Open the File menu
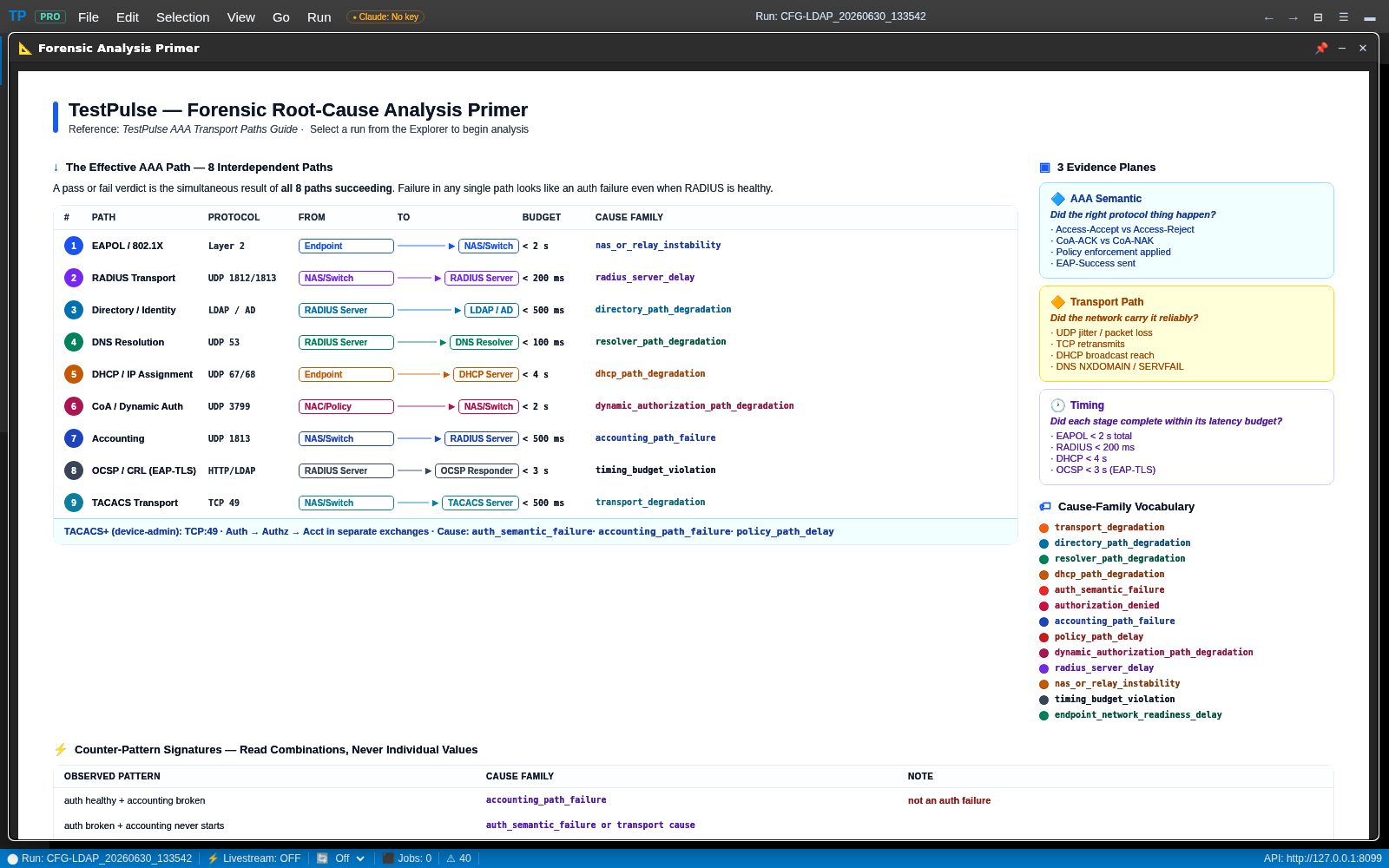This screenshot has height=868, width=1389. (89, 17)
